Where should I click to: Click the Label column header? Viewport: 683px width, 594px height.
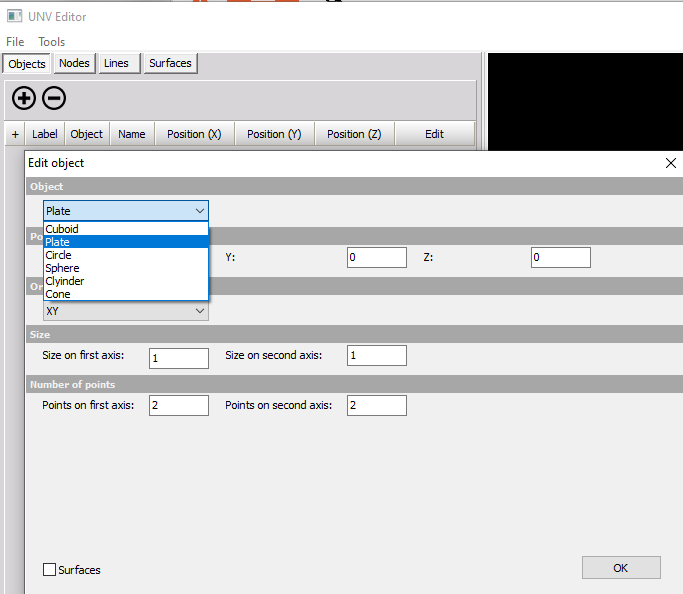[x=45, y=134]
